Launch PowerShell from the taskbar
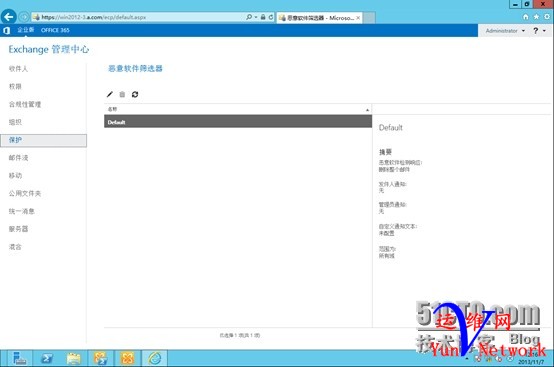This screenshot has width=554, height=367. pos(47,358)
